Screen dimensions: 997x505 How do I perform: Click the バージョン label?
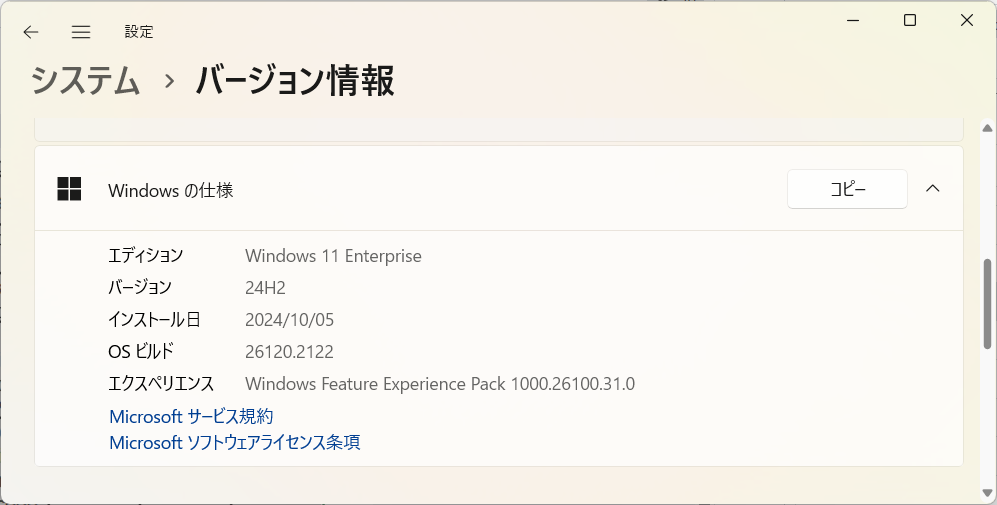click(140, 287)
